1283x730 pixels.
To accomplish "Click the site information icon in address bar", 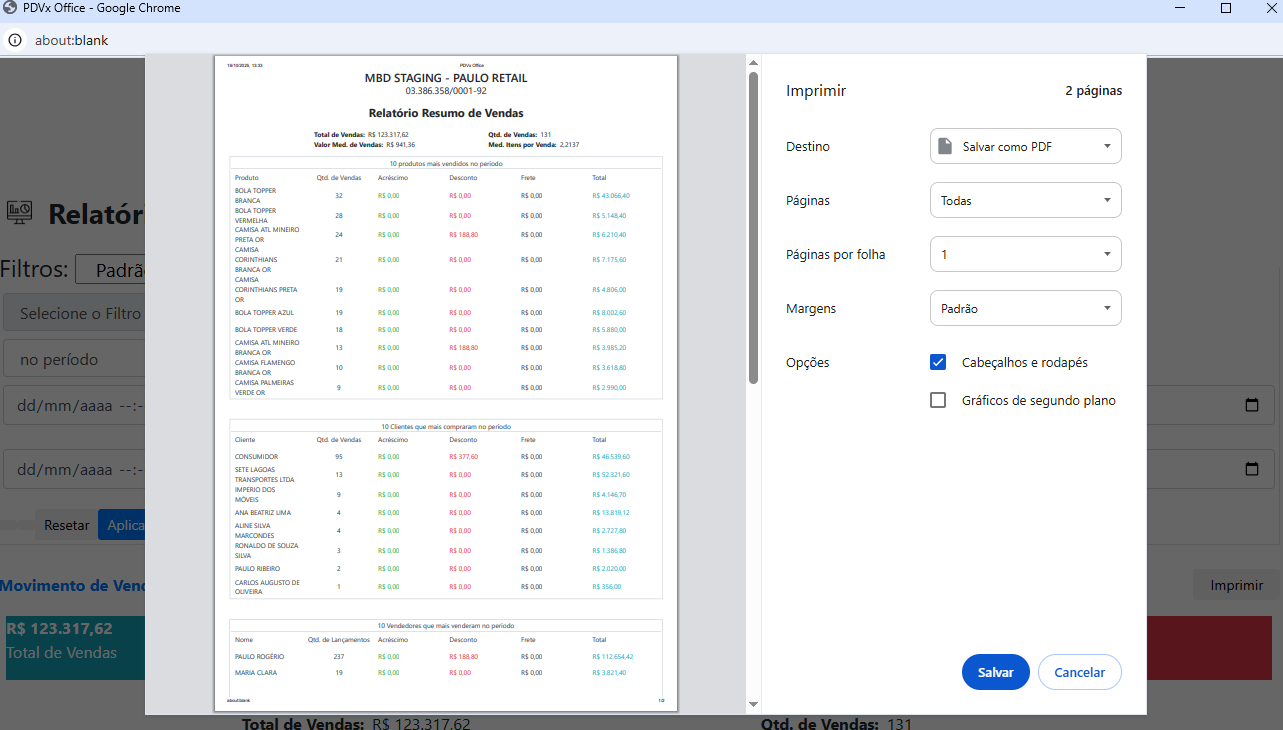I will coord(15,41).
